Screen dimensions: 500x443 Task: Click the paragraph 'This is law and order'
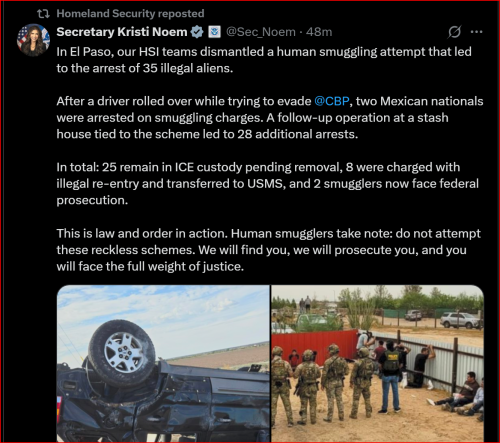(x=268, y=250)
